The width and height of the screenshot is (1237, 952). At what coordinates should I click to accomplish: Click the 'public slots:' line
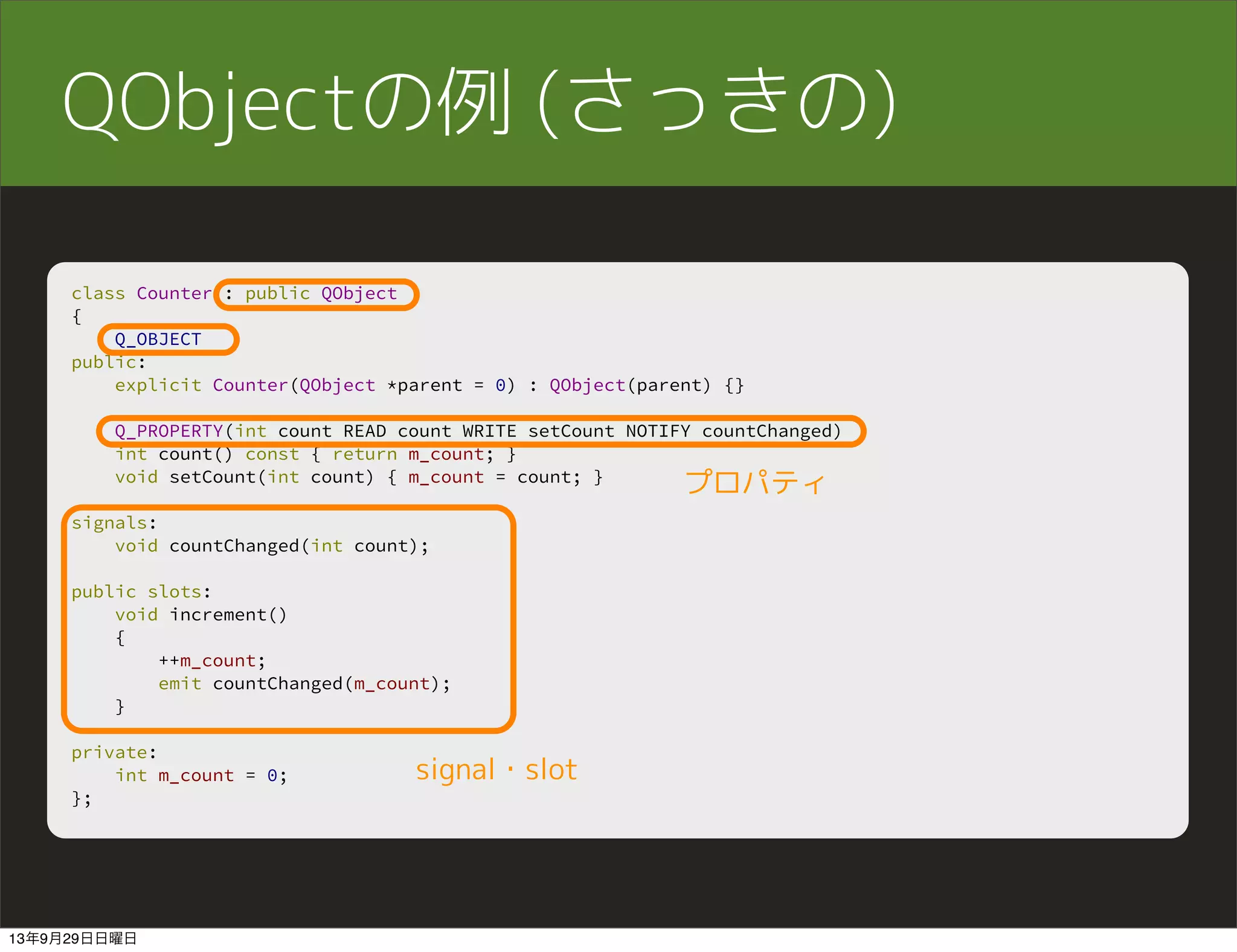coord(141,592)
